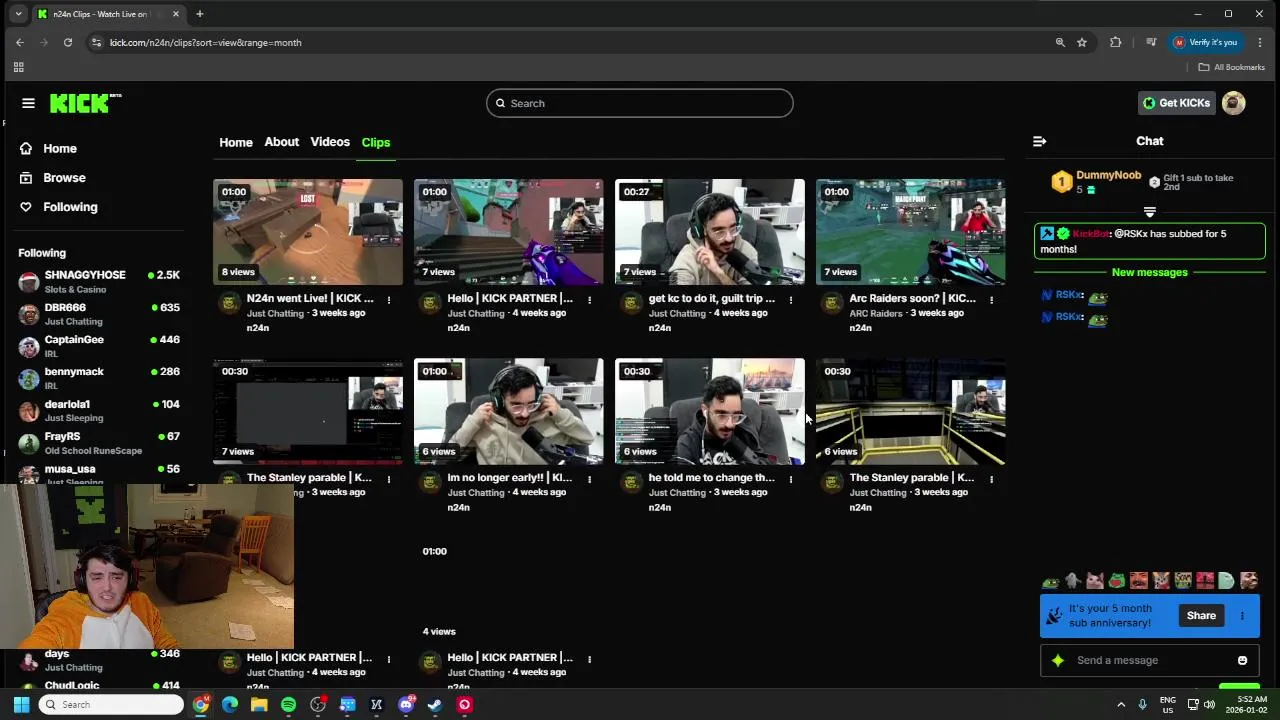Image resolution: width=1280 pixels, height=720 pixels.
Task: Open options for 'get kc to do it' clip
Action: click(x=791, y=299)
